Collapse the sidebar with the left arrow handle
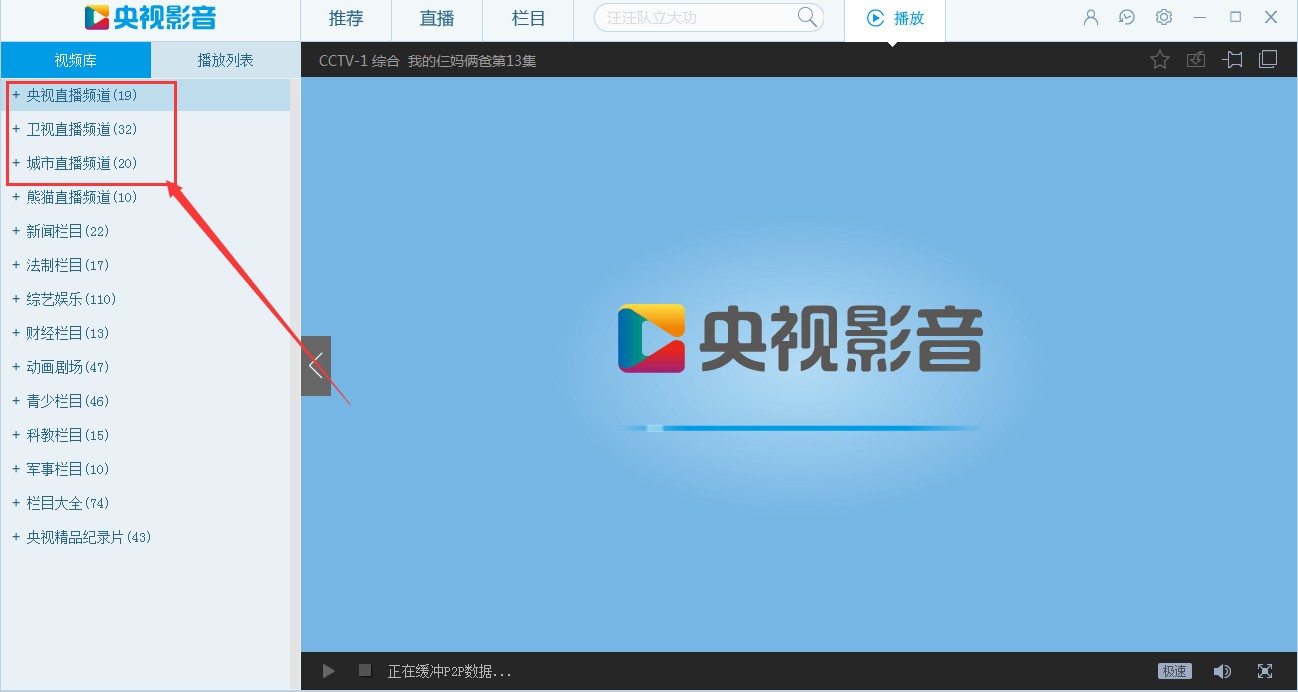Viewport: 1298px width, 692px height. [x=316, y=366]
